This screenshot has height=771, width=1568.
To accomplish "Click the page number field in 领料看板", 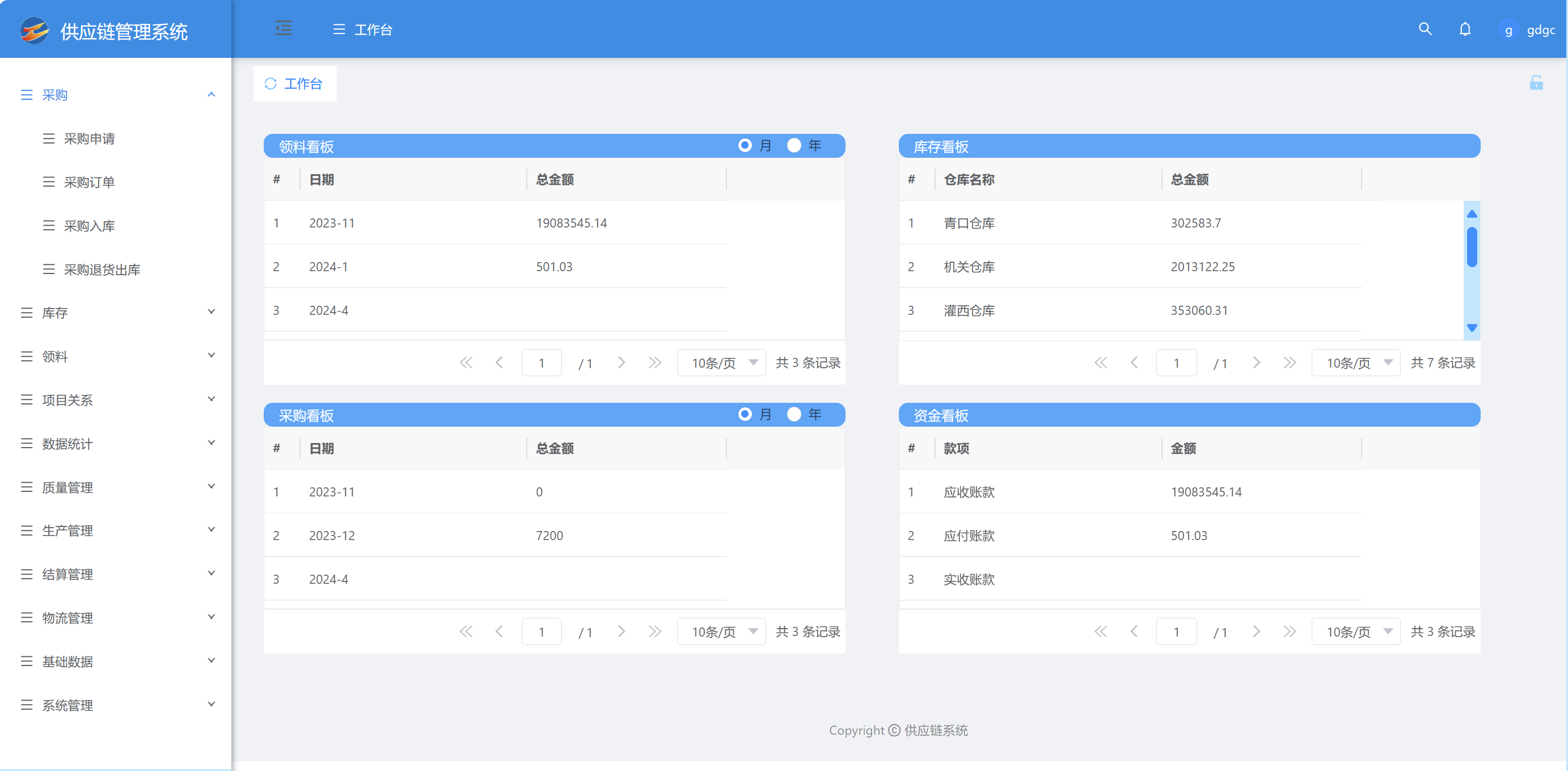I will tap(541, 363).
